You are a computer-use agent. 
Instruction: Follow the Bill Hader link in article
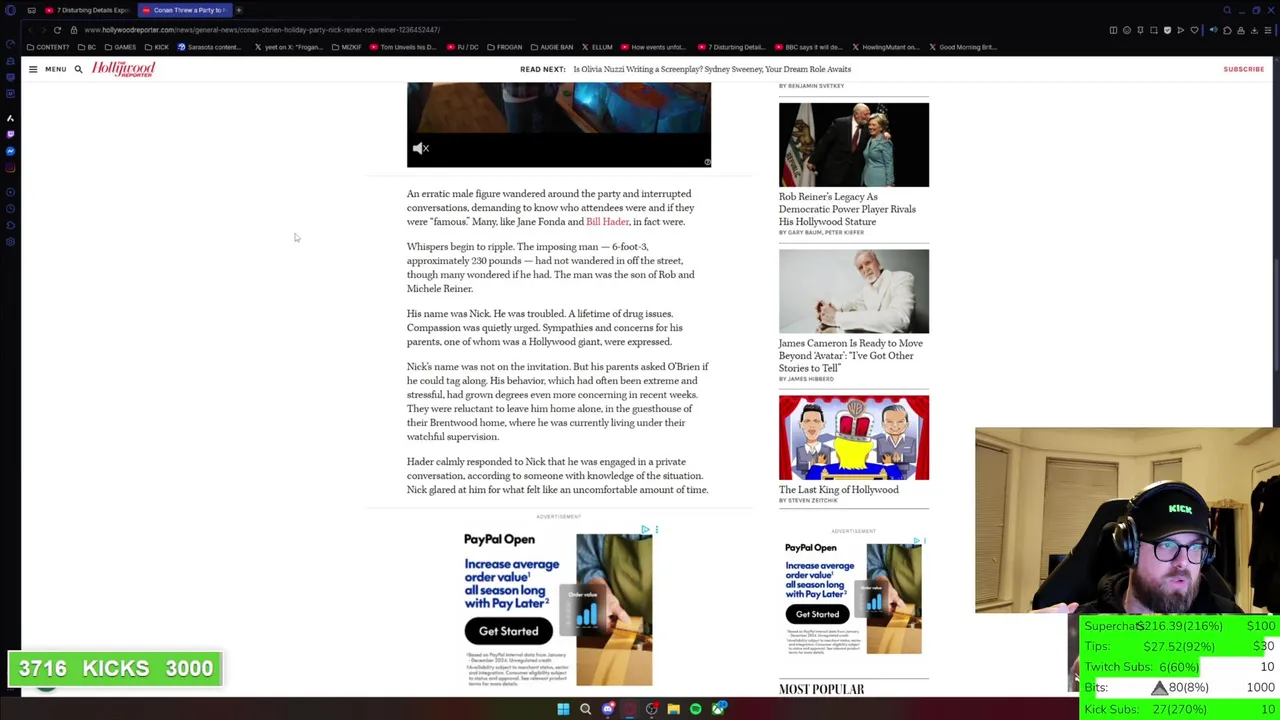coord(607,222)
